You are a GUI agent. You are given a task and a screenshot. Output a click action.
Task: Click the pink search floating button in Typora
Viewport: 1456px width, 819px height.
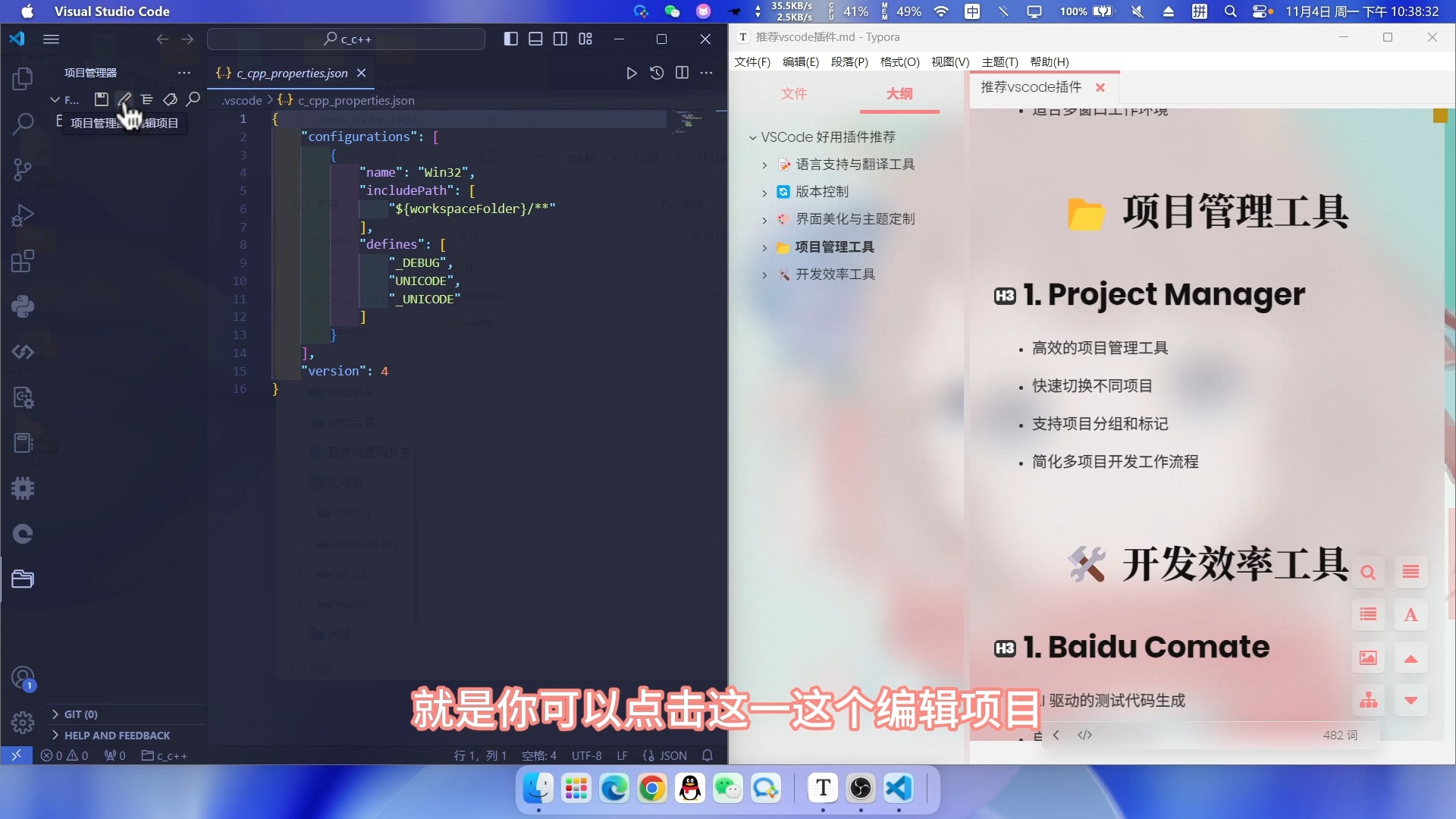click(x=1368, y=573)
